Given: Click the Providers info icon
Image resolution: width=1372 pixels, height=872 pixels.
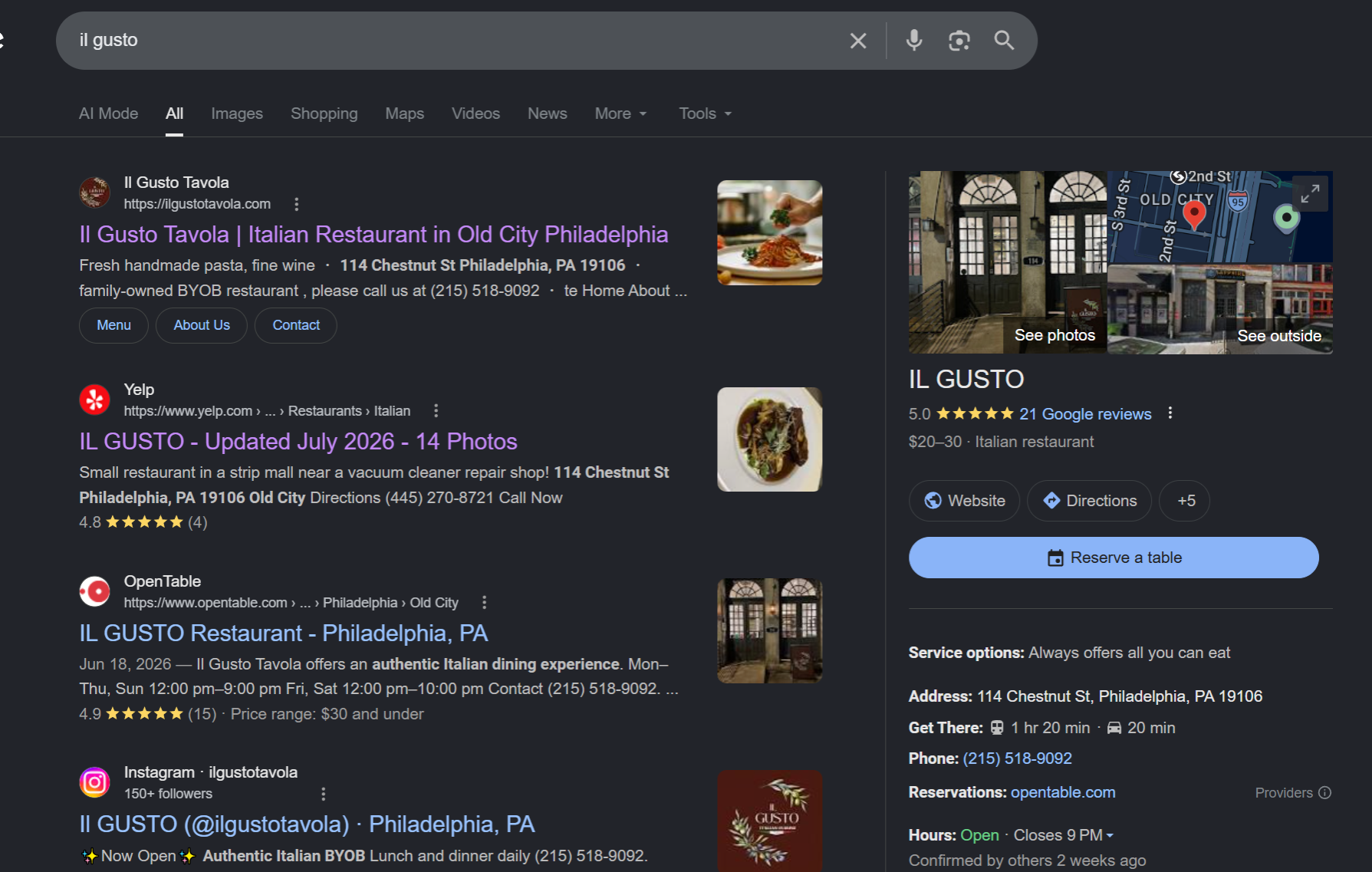Looking at the screenshot, I should tap(1324, 793).
